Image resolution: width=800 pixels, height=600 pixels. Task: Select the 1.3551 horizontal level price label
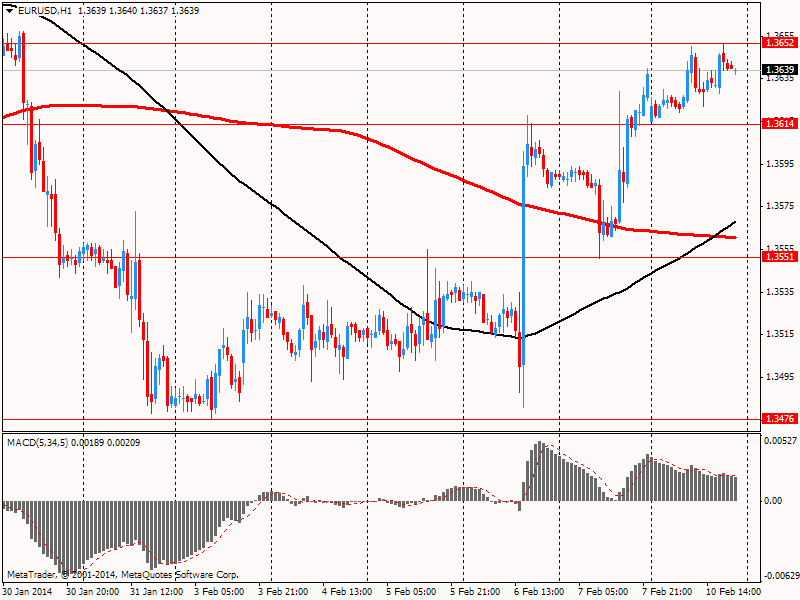tap(779, 257)
